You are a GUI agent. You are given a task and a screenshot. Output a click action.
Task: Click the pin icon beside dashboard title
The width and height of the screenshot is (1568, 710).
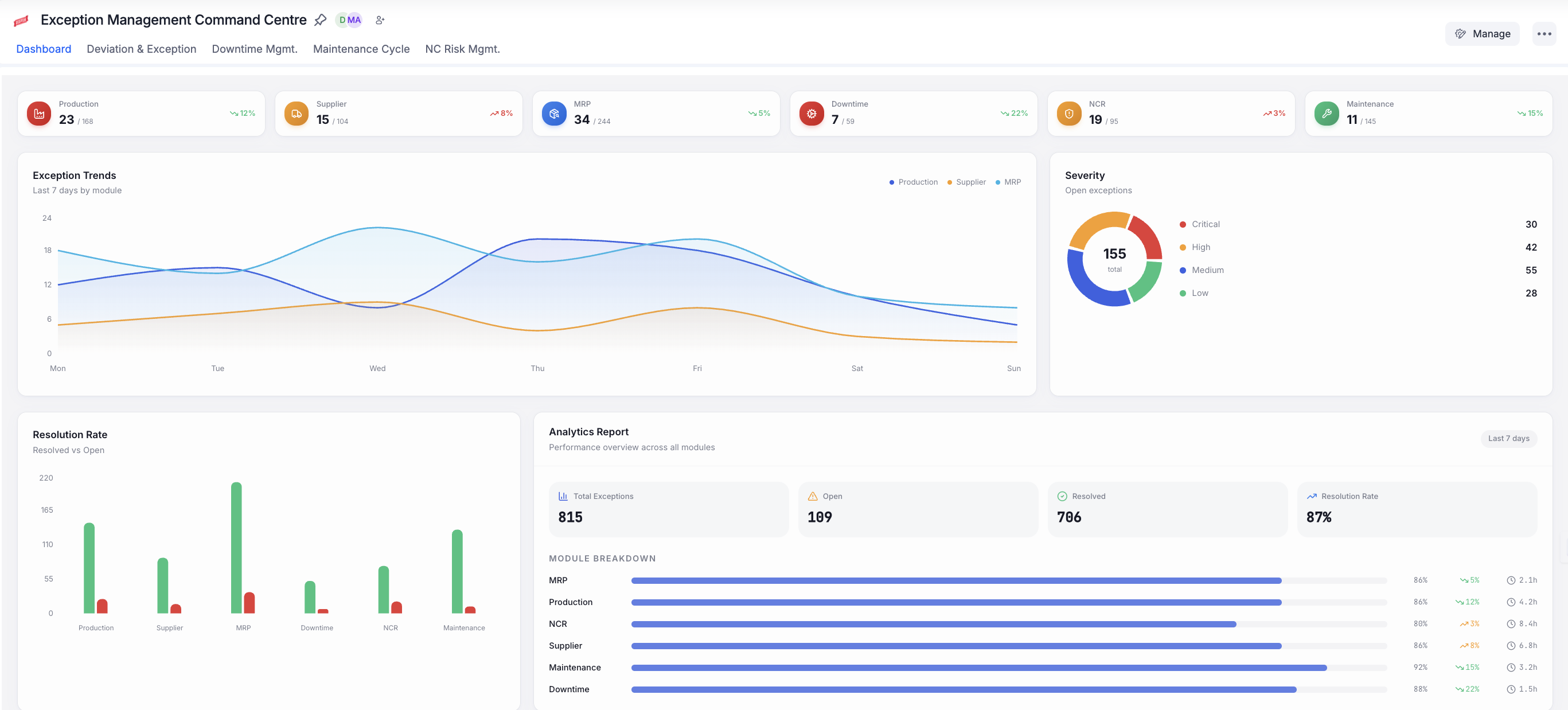320,20
